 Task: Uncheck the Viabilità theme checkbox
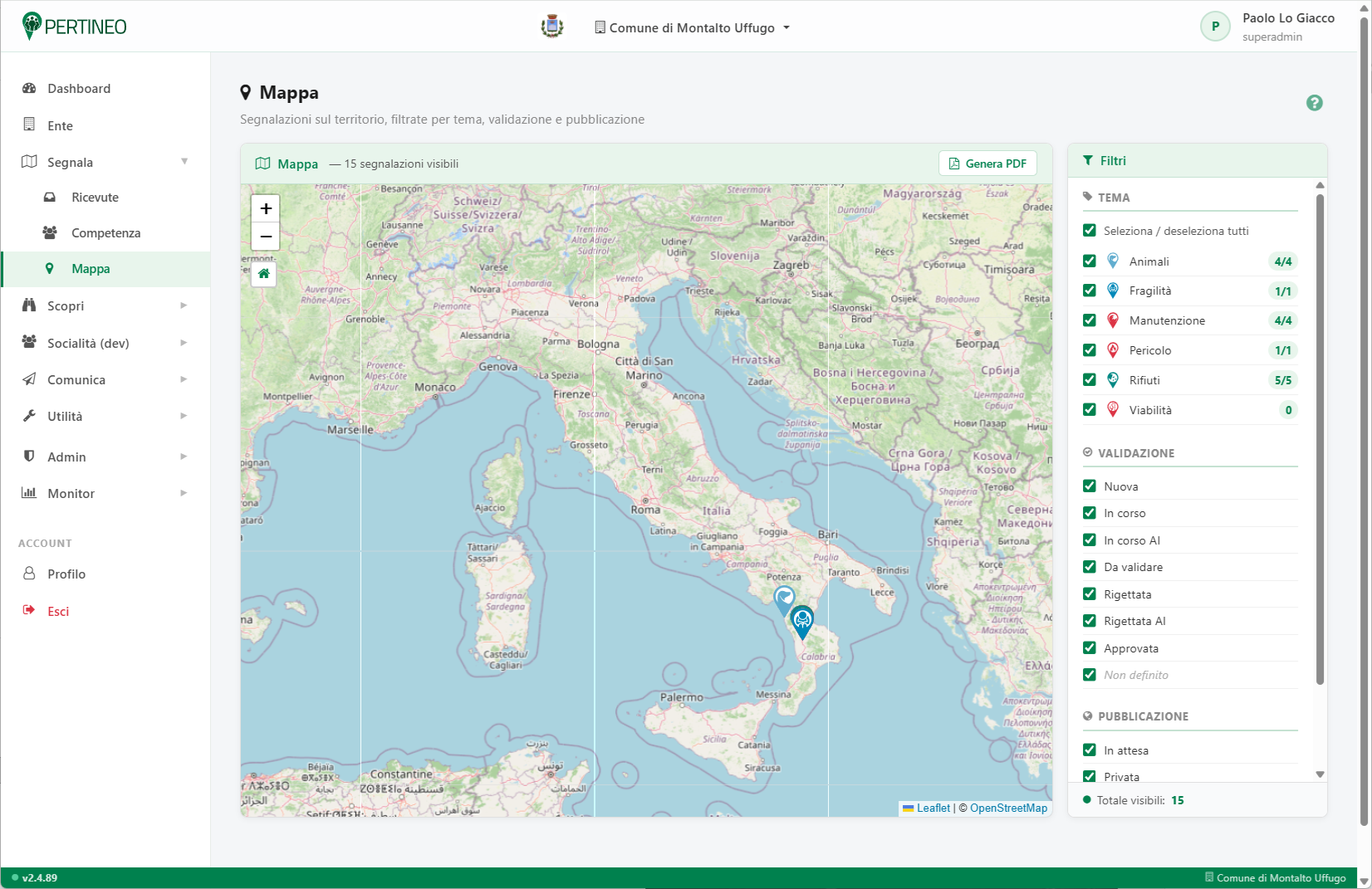coord(1090,410)
